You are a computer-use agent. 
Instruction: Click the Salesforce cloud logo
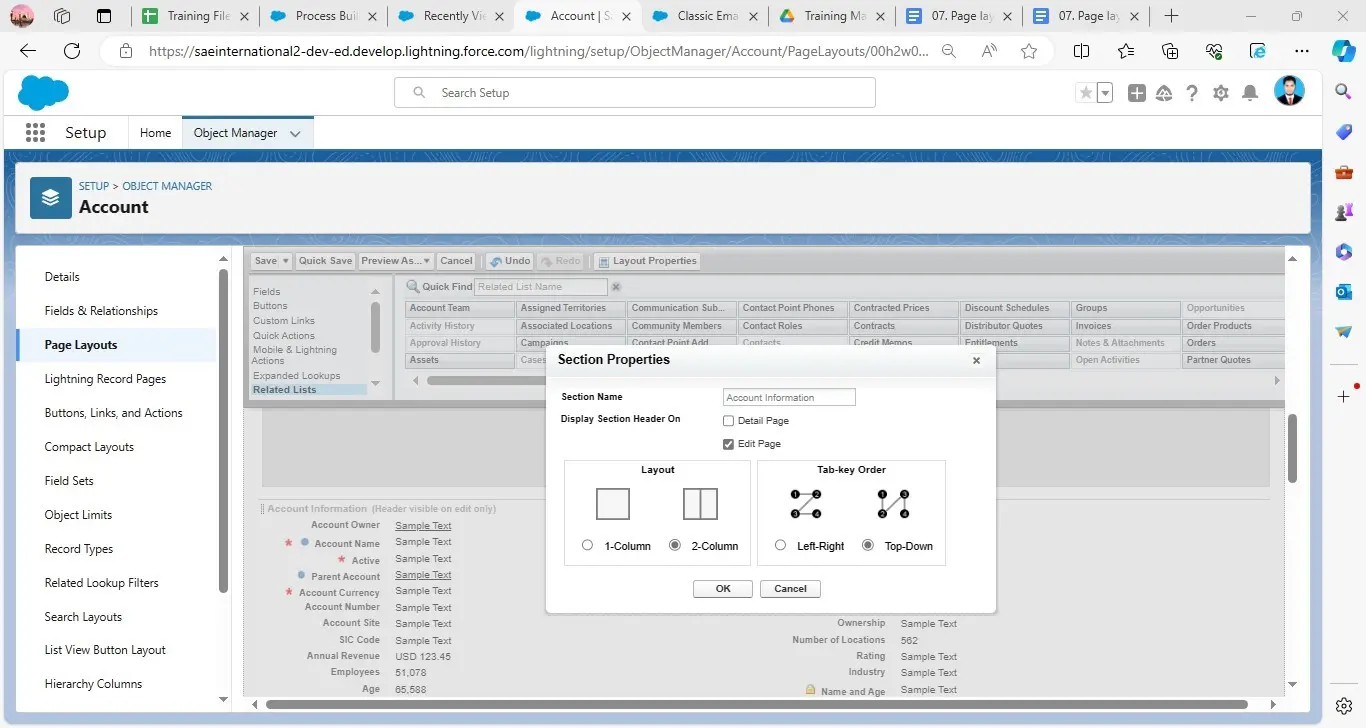43,93
